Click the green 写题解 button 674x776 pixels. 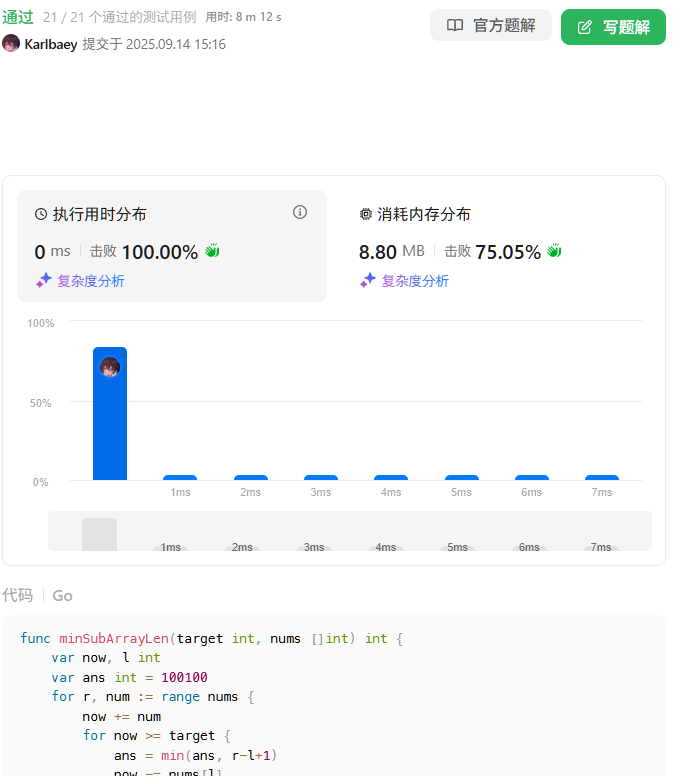(x=613, y=27)
